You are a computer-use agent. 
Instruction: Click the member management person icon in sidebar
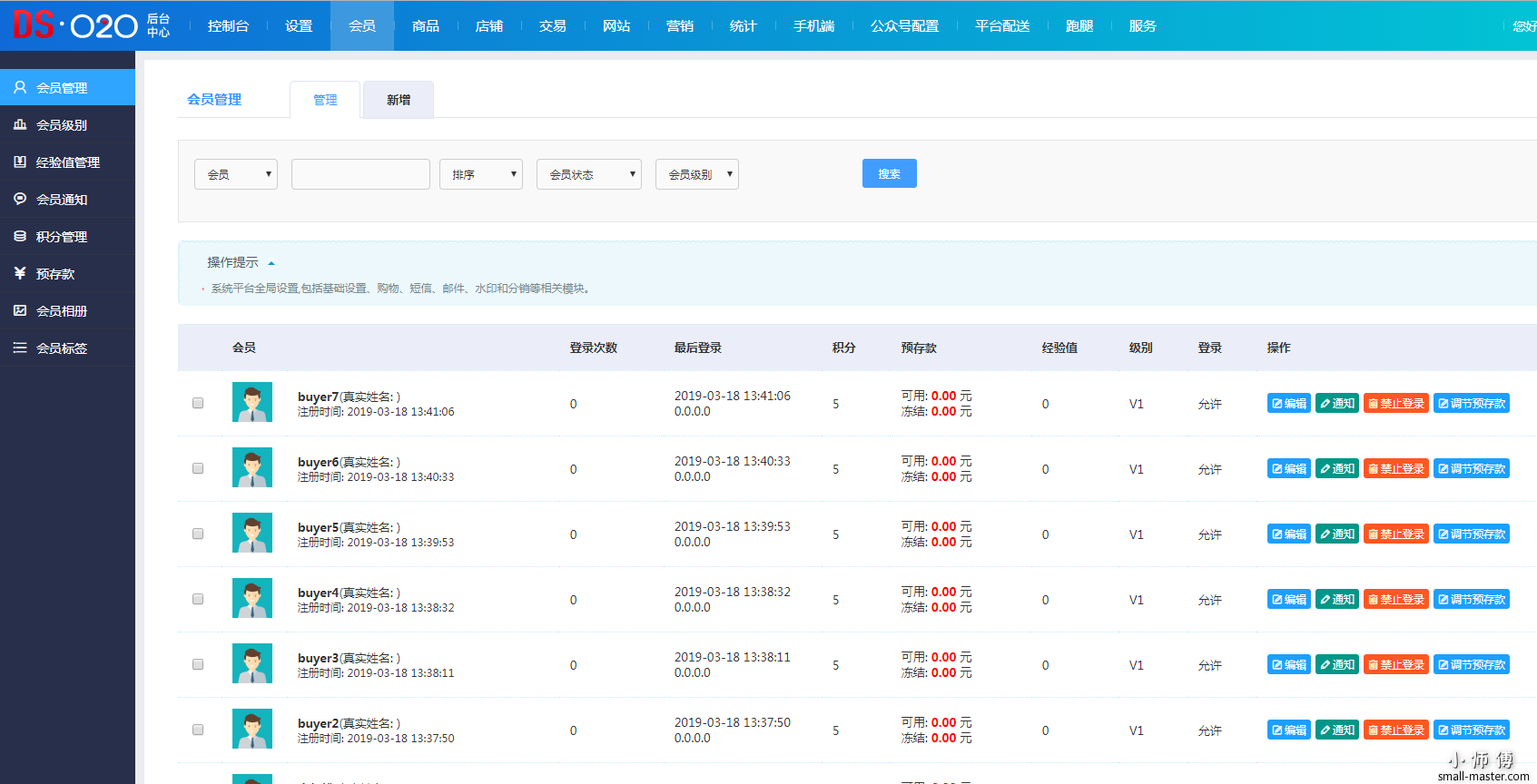click(x=20, y=87)
